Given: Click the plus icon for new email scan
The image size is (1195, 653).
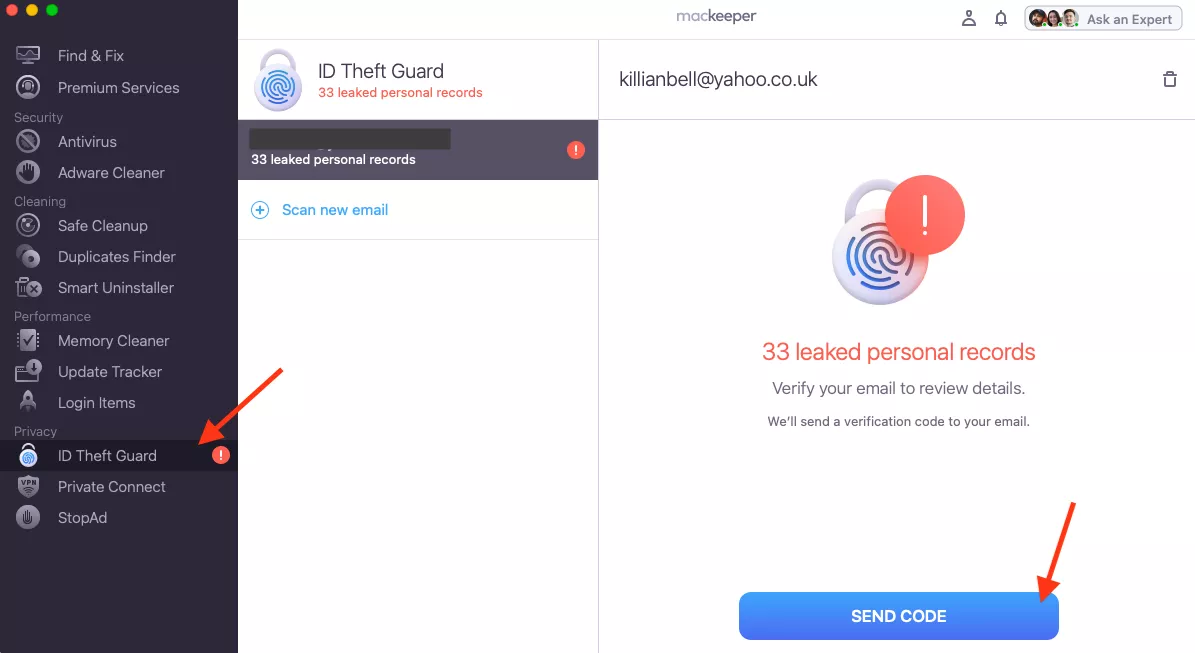Looking at the screenshot, I should pyautogui.click(x=260, y=210).
